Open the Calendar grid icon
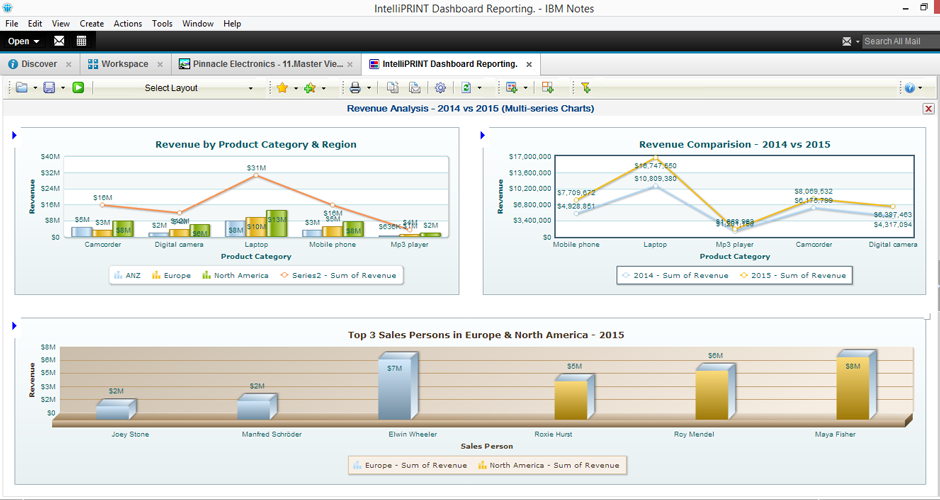Image resolution: width=940 pixels, height=500 pixels. [x=81, y=41]
